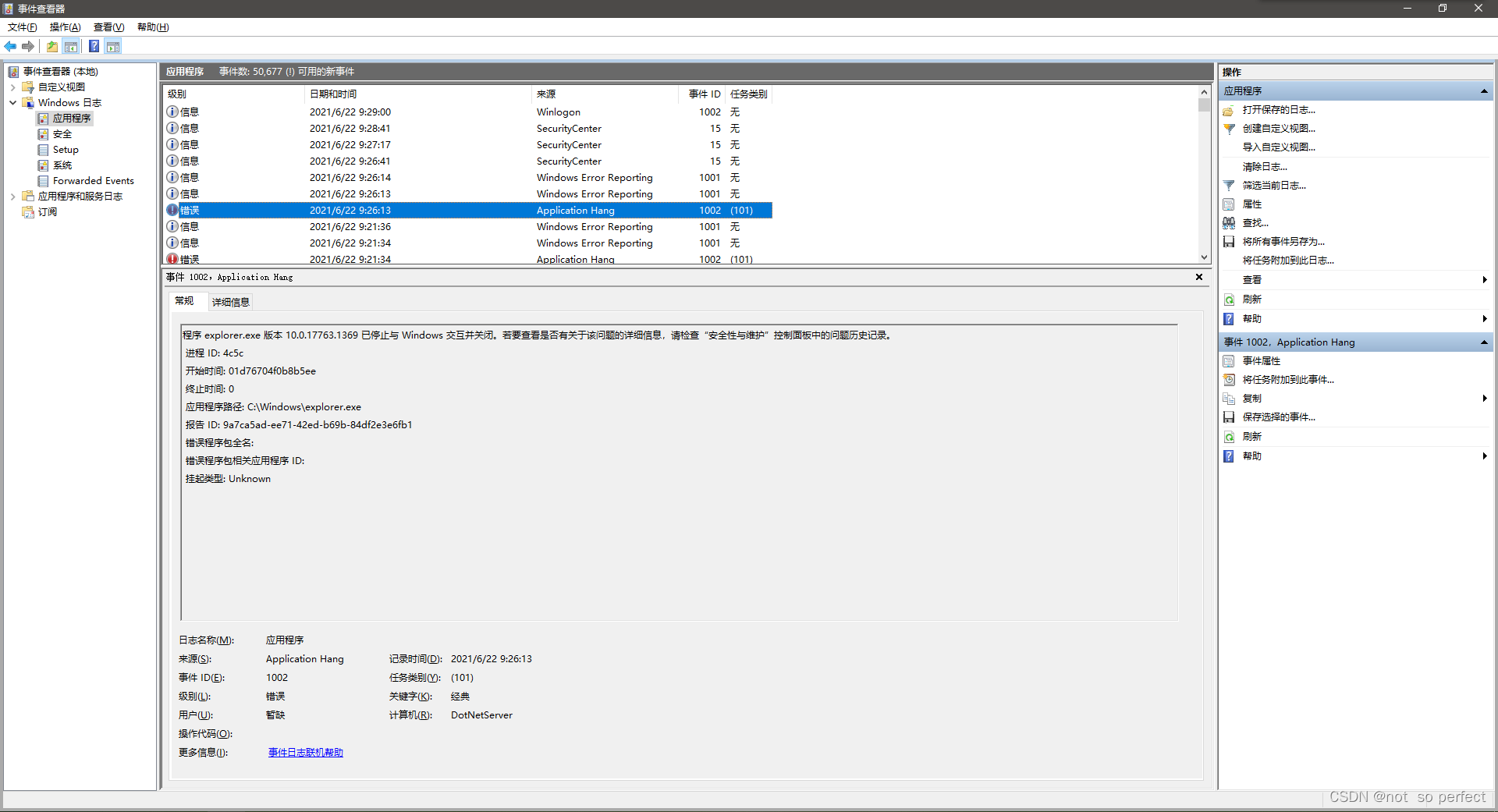
Task: Select Windows Error Reporting event at 9:26:14
Action: pos(468,178)
